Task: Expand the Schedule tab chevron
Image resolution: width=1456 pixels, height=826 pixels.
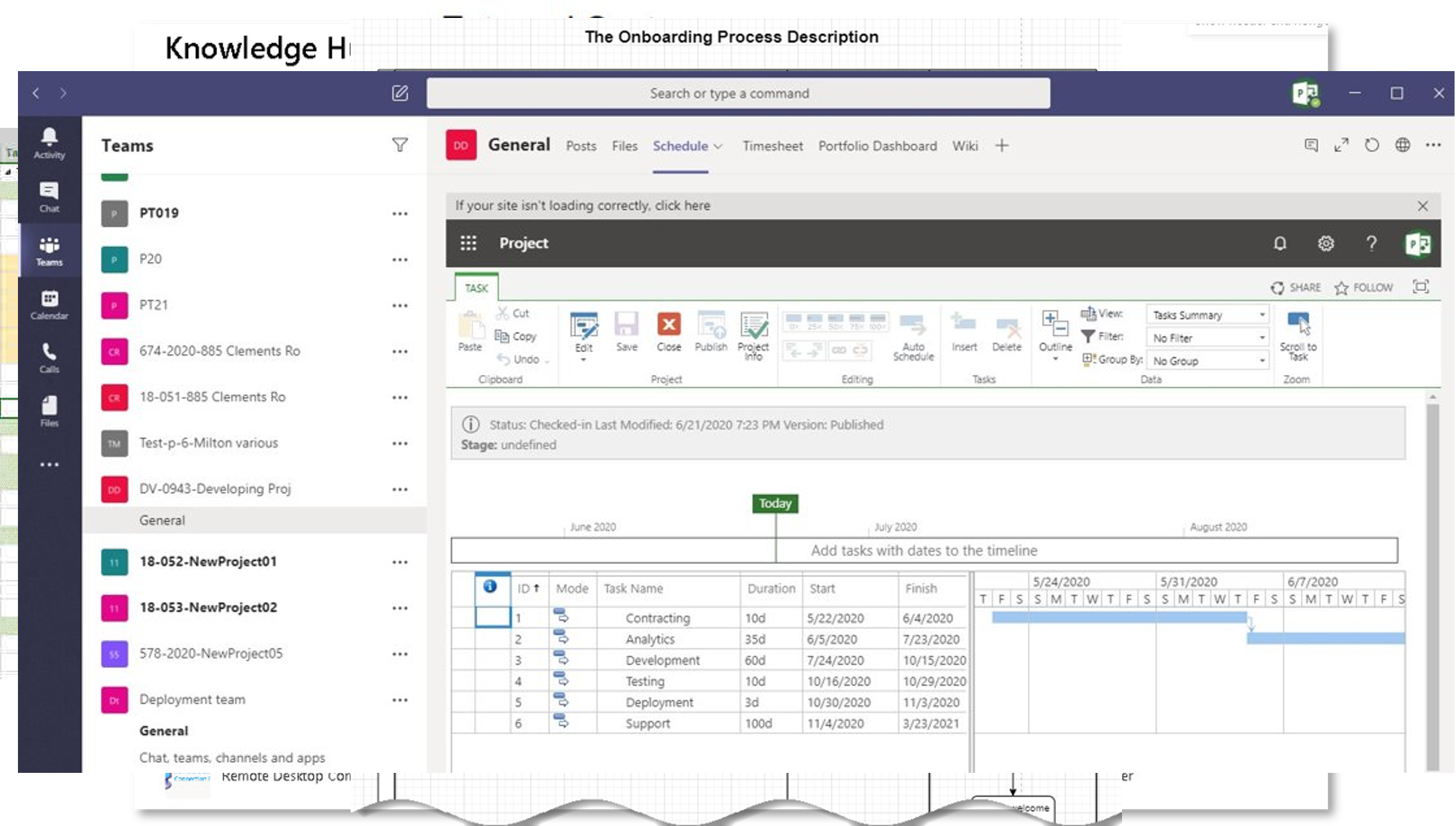Action: pyautogui.click(x=718, y=147)
